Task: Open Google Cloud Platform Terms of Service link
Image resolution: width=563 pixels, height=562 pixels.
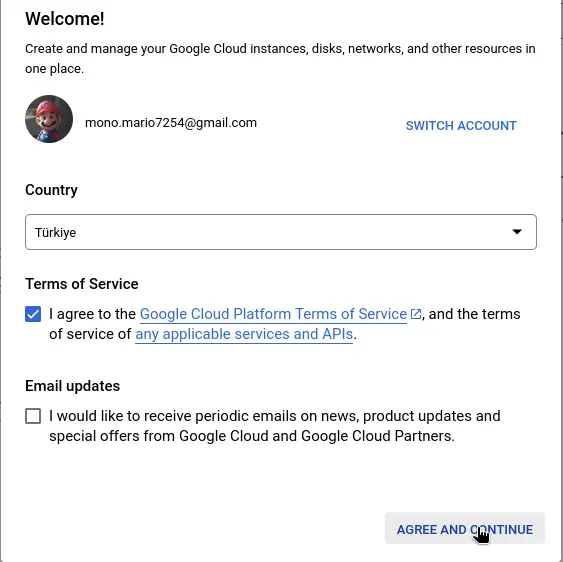Action: coord(273,314)
